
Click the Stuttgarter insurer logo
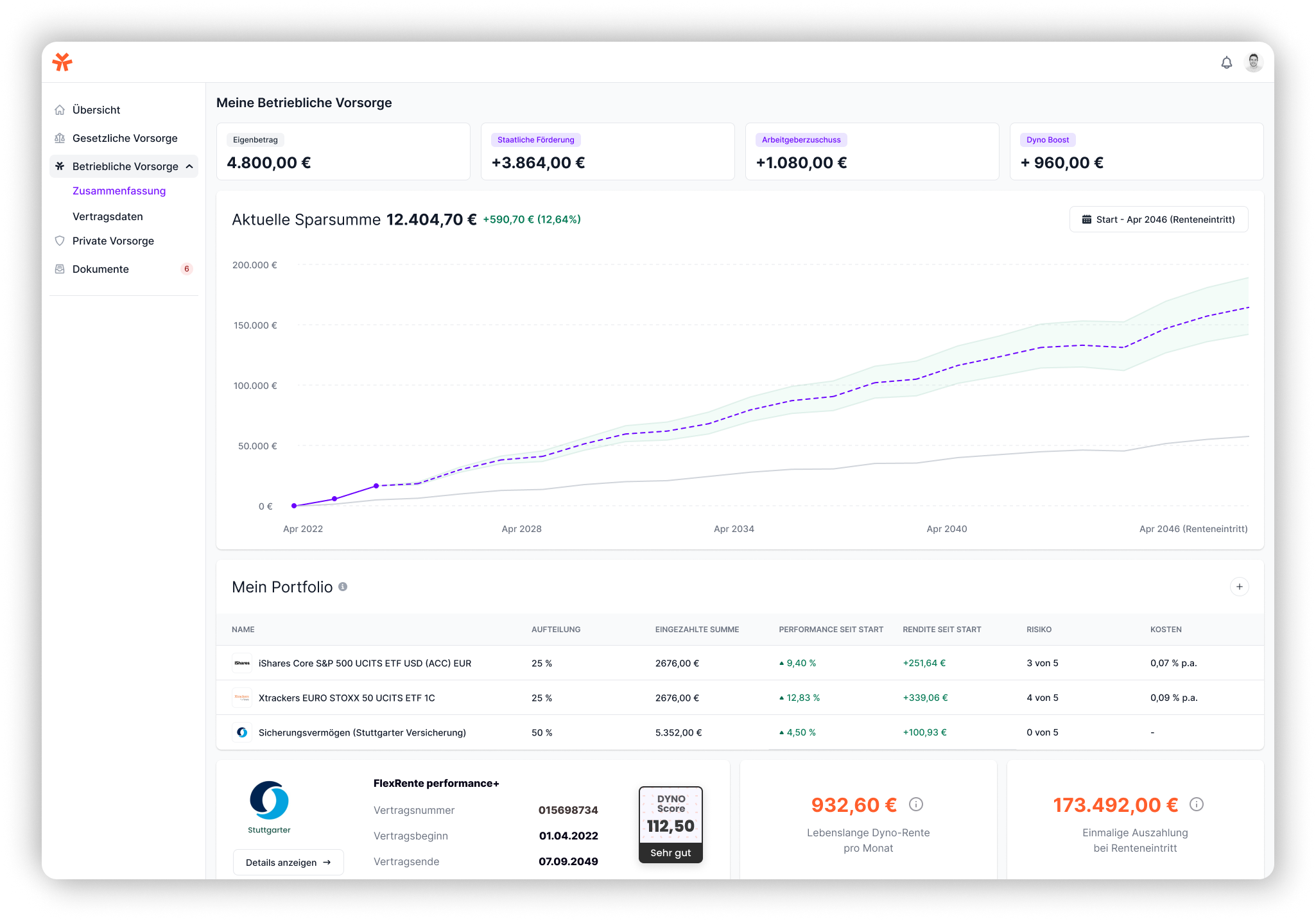tap(269, 801)
